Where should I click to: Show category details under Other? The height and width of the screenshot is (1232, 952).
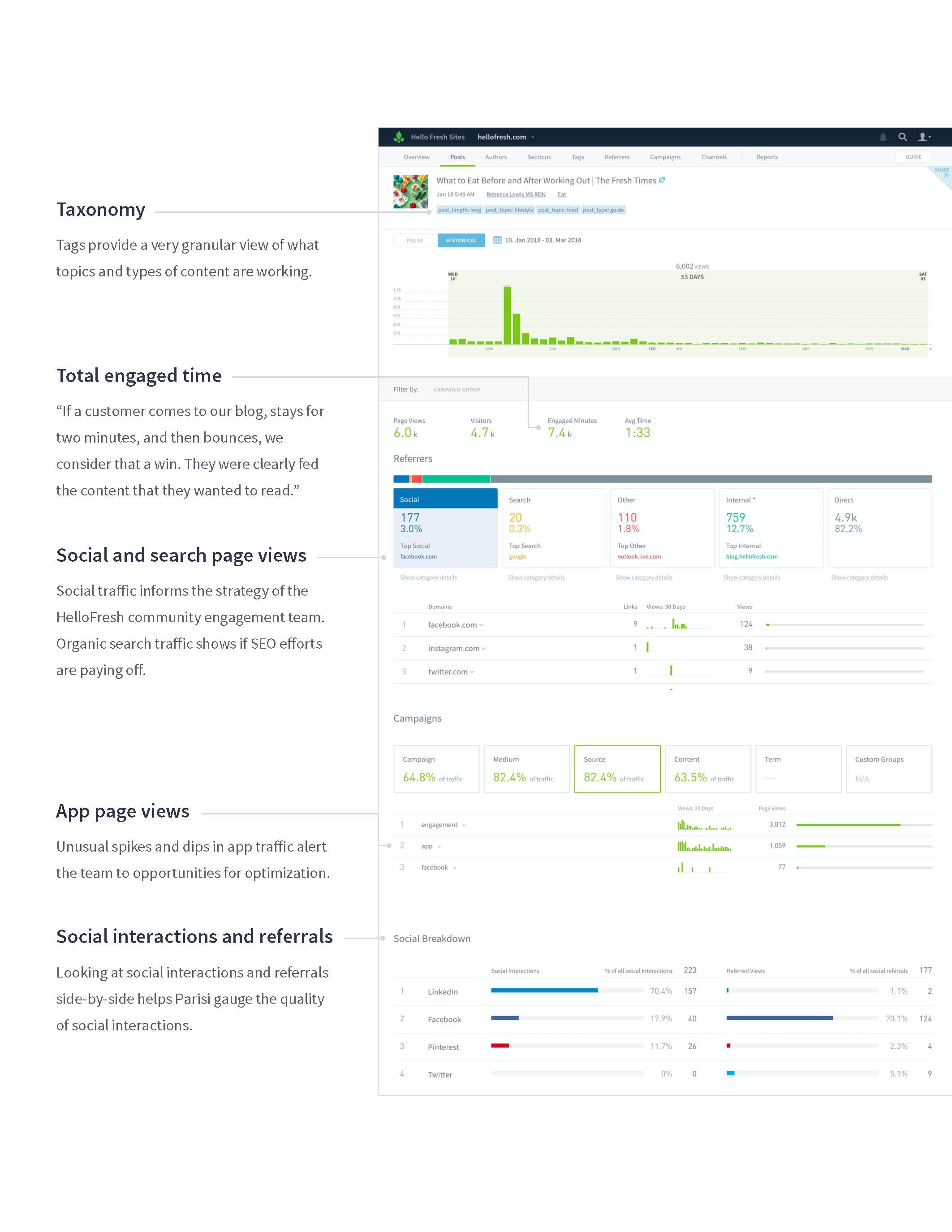point(644,577)
